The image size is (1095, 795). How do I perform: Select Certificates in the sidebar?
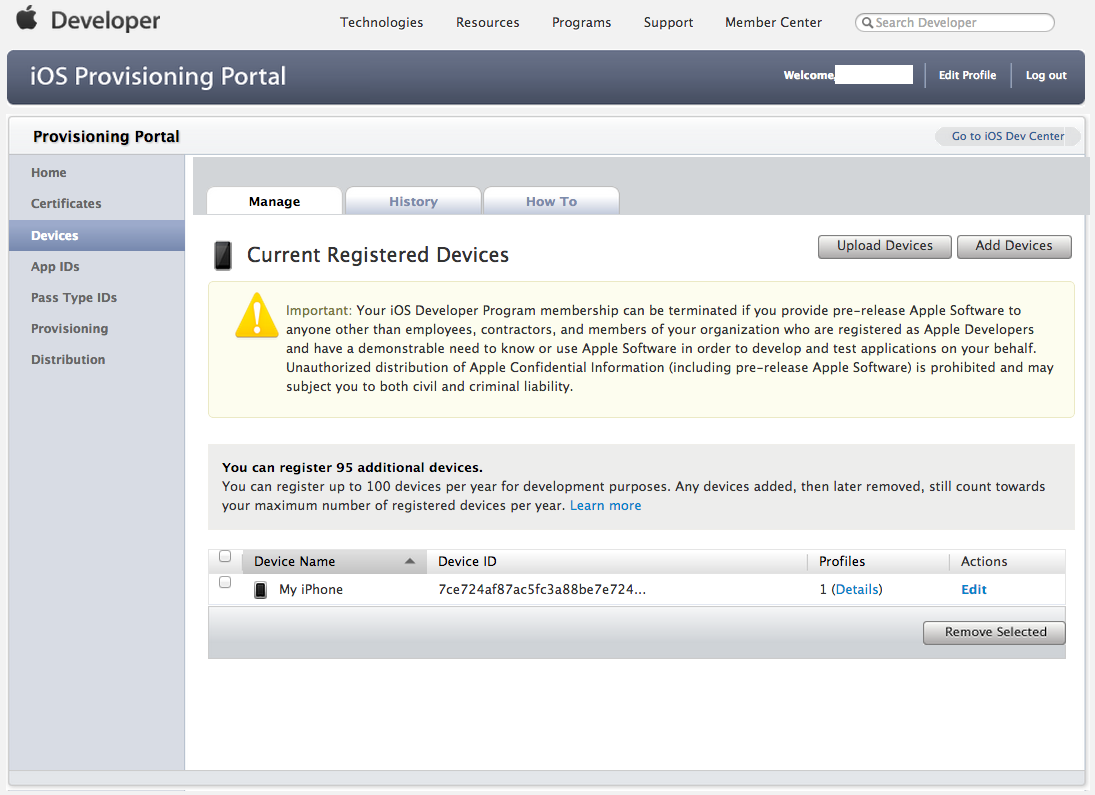click(x=66, y=203)
